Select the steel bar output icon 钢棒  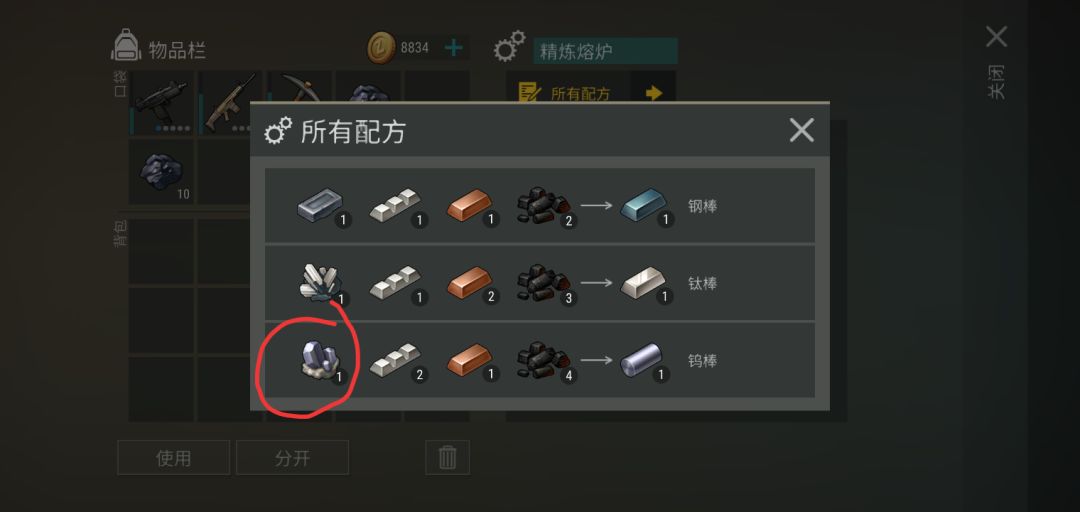point(643,205)
